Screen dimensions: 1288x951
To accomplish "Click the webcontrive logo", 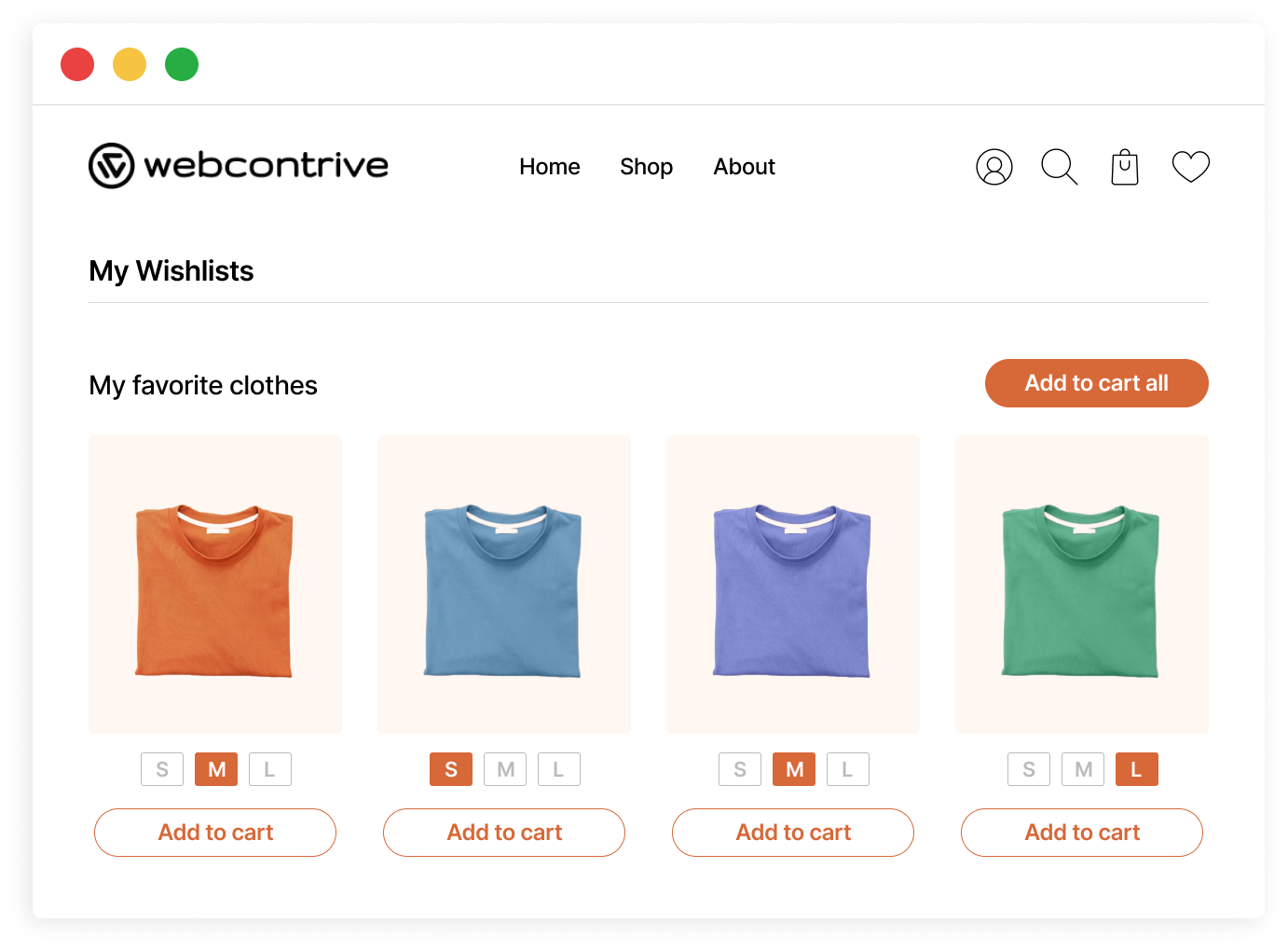I will click(239, 166).
